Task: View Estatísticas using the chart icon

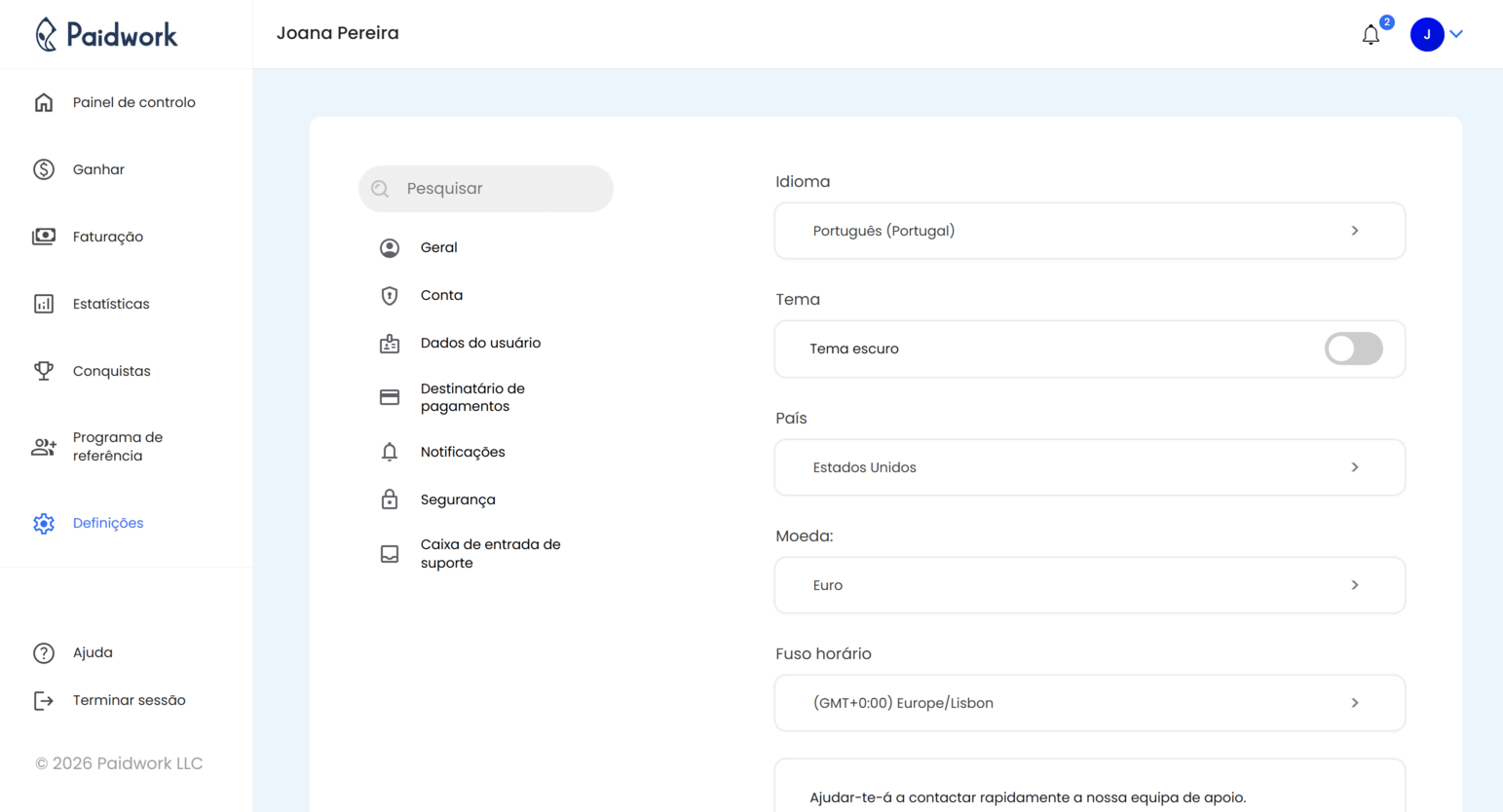Action: coord(44,303)
